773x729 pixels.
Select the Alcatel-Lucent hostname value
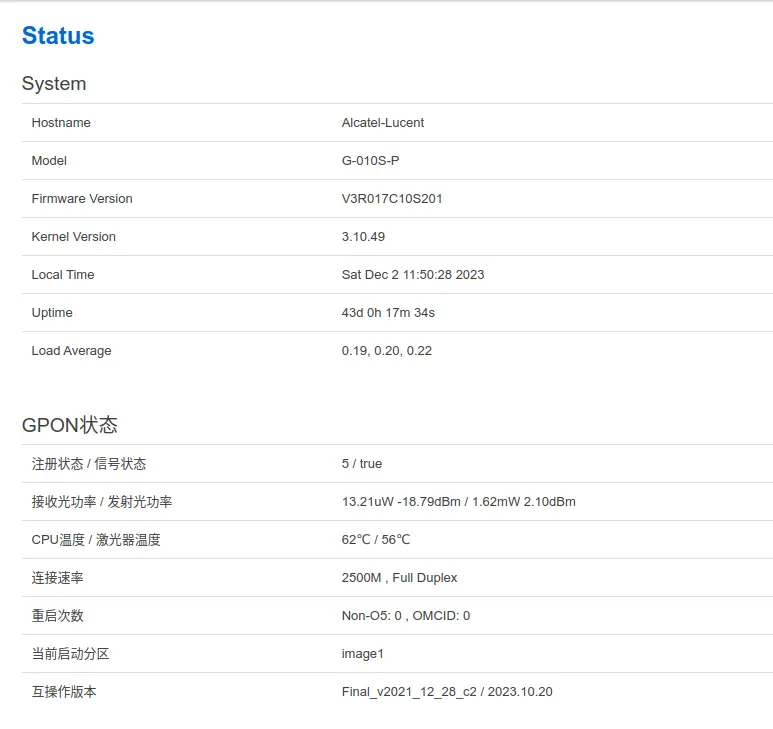(x=383, y=122)
